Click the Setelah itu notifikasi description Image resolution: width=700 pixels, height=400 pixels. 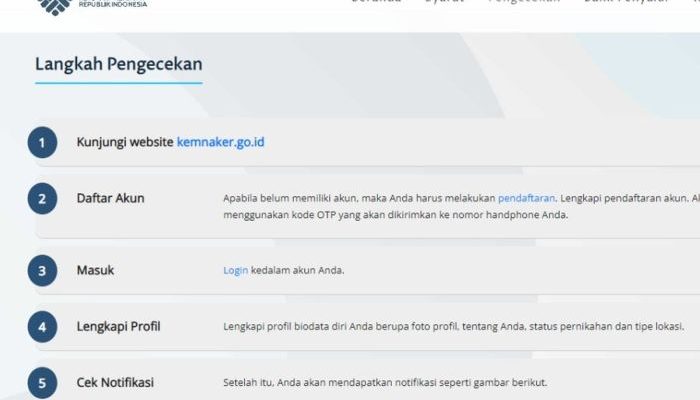pyautogui.click(x=385, y=383)
